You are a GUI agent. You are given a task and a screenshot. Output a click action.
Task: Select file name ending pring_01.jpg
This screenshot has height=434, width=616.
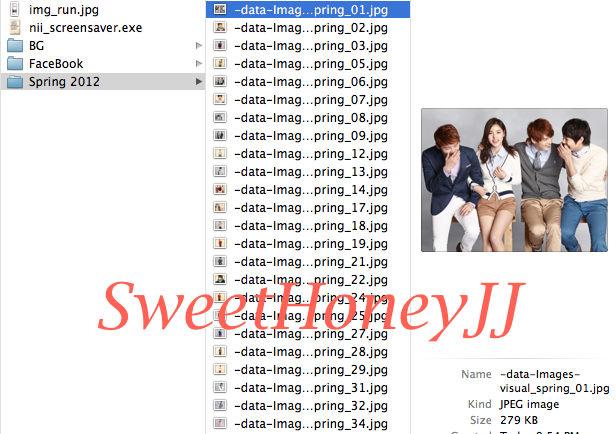(311, 10)
